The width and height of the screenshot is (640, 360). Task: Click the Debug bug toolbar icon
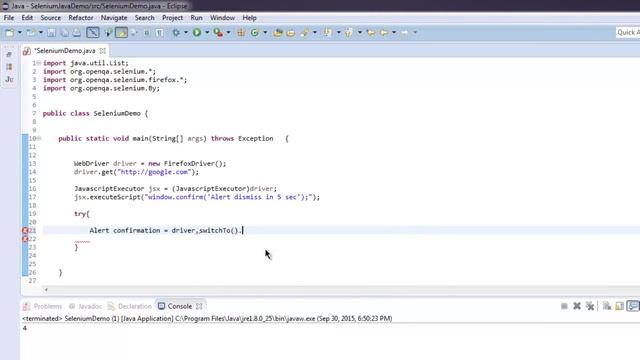[176, 32]
